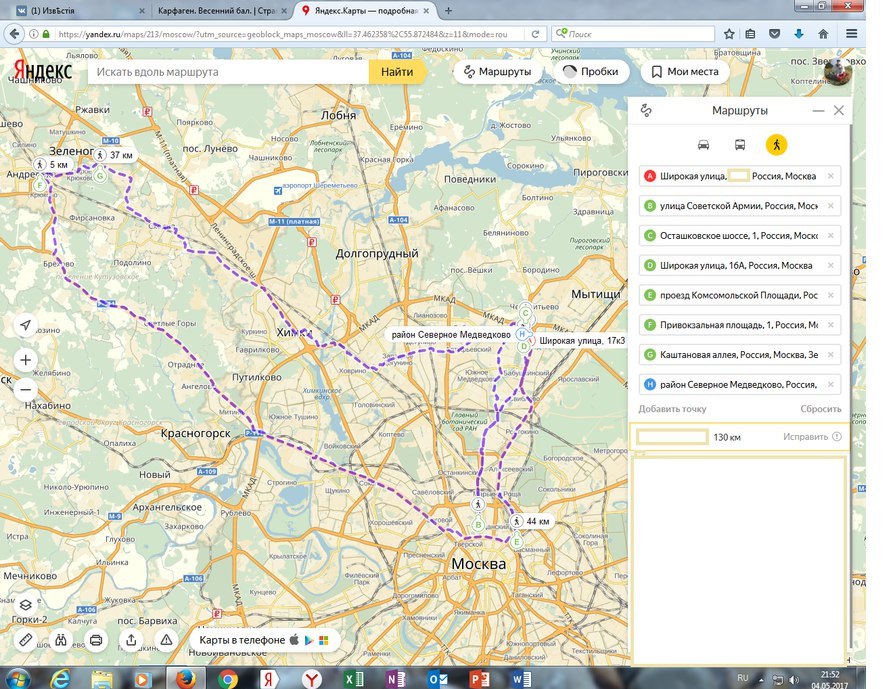The height and width of the screenshot is (689, 888).
Task: Click the Найти search button
Action: (x=396, y=72)
